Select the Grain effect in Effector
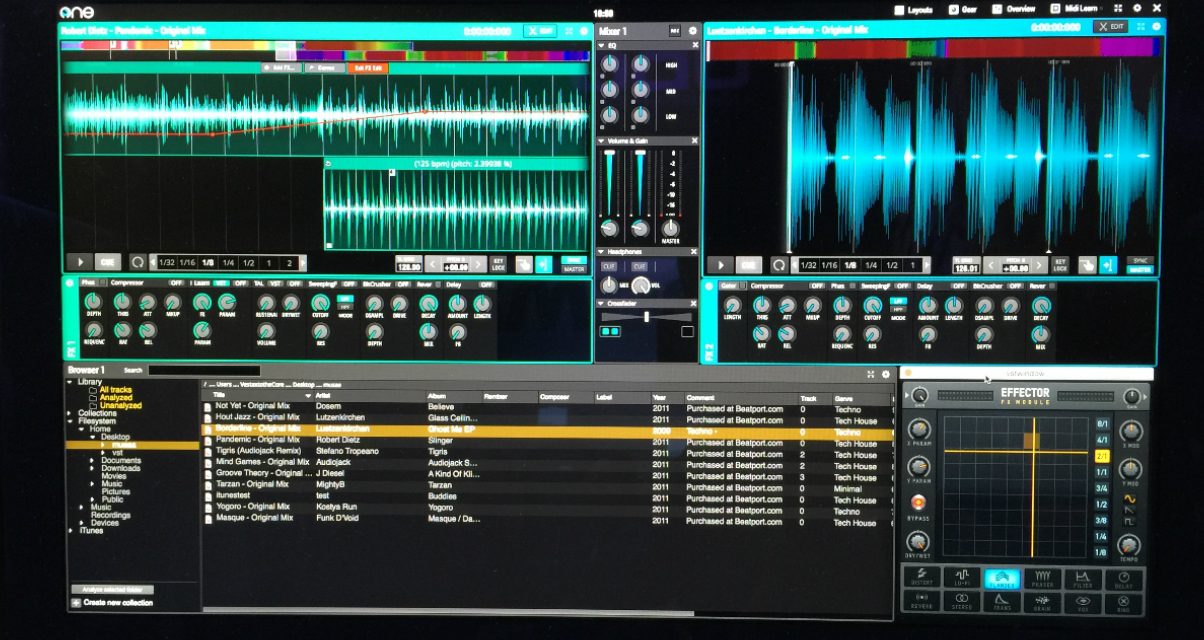Image resolution: width=1204 pixels, height=640 pixels. [x=1043, y=602]
